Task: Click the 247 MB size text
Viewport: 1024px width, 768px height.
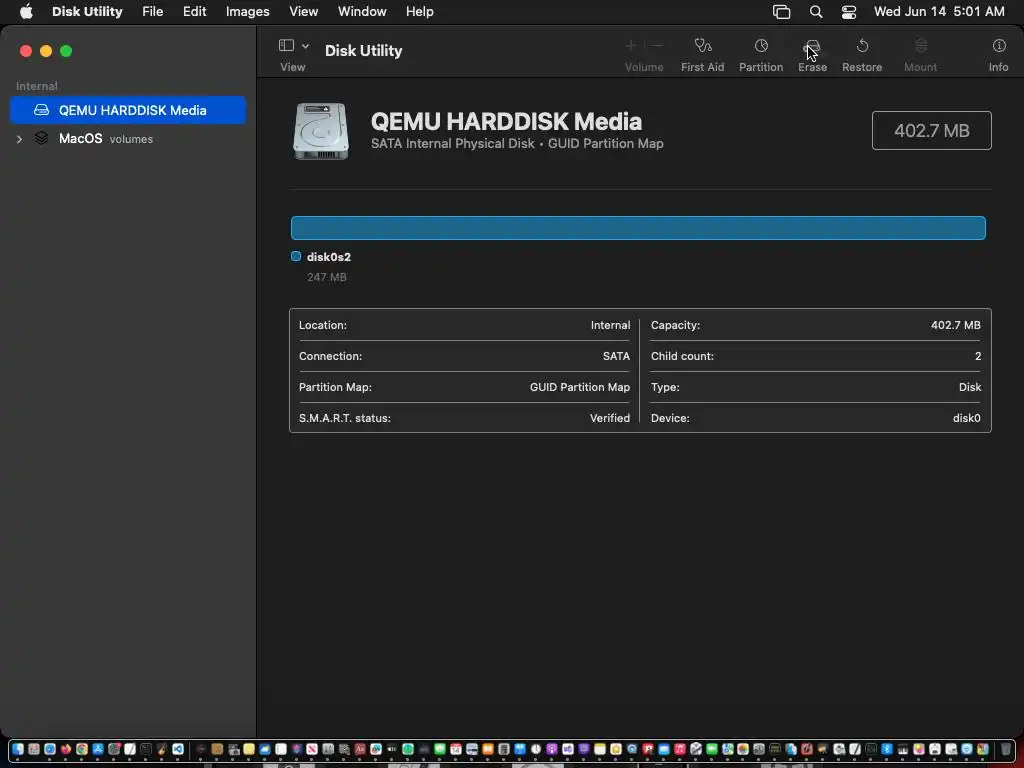Action: pos(327,278)
